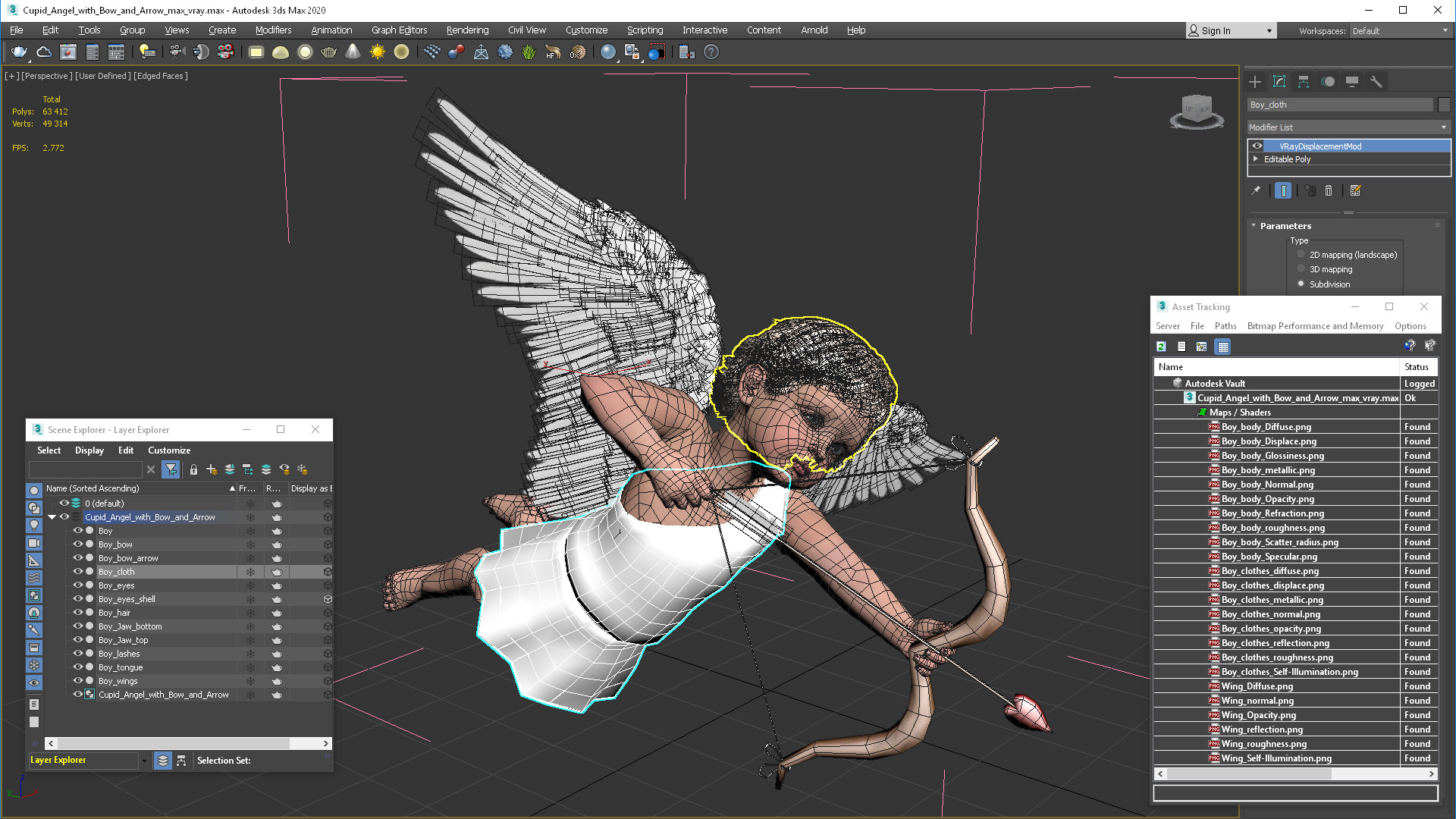1456x819 pixels.
Task: Open the Rendering menu
Action: click(x=467, y=30)
